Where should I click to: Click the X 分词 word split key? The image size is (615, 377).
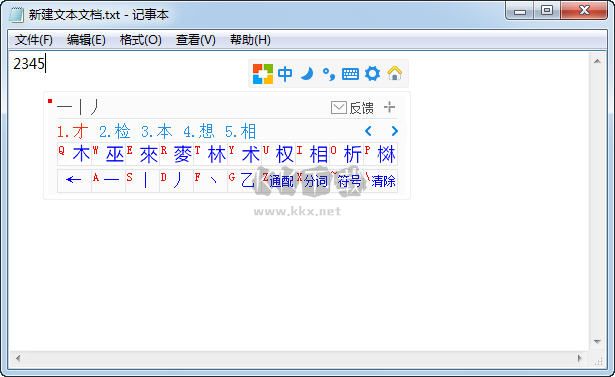click(313, 180)
